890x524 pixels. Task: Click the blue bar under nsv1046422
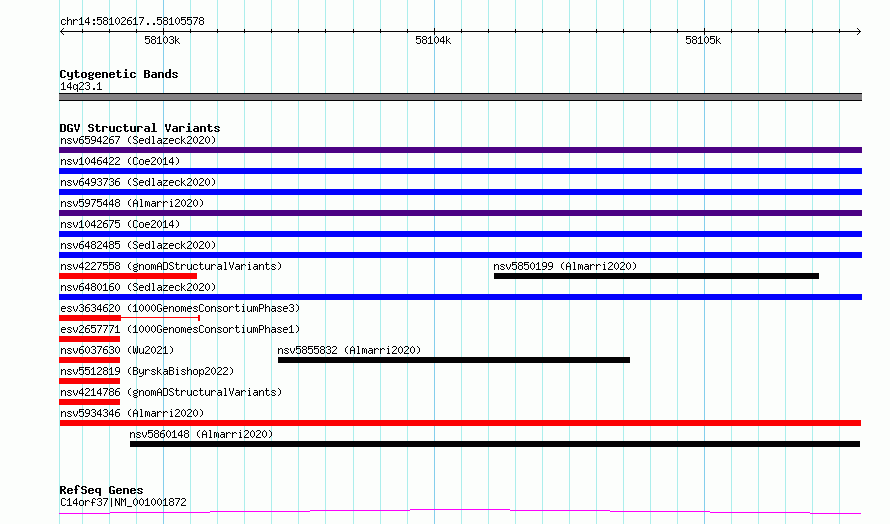tap(460, 171)
